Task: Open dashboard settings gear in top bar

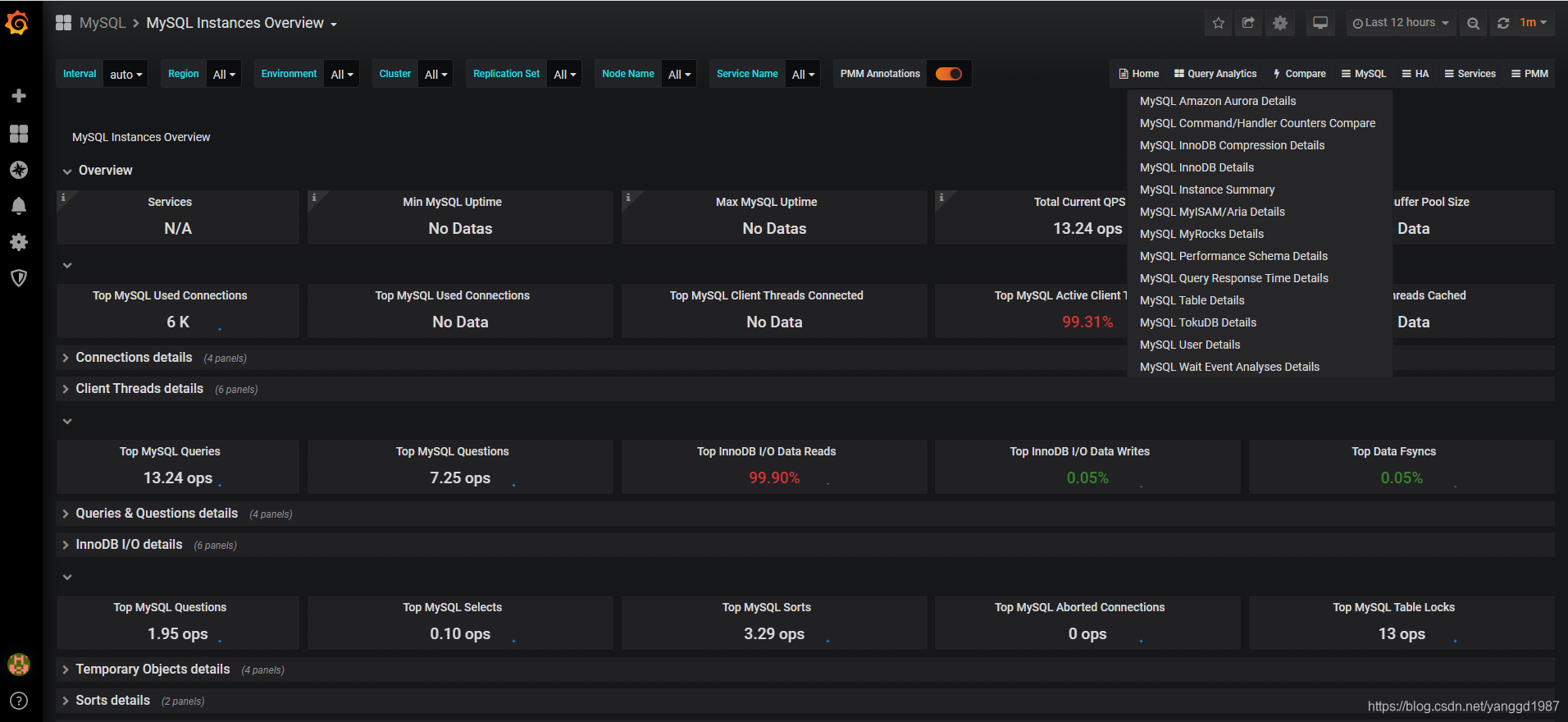Action: pos(1279,23)
